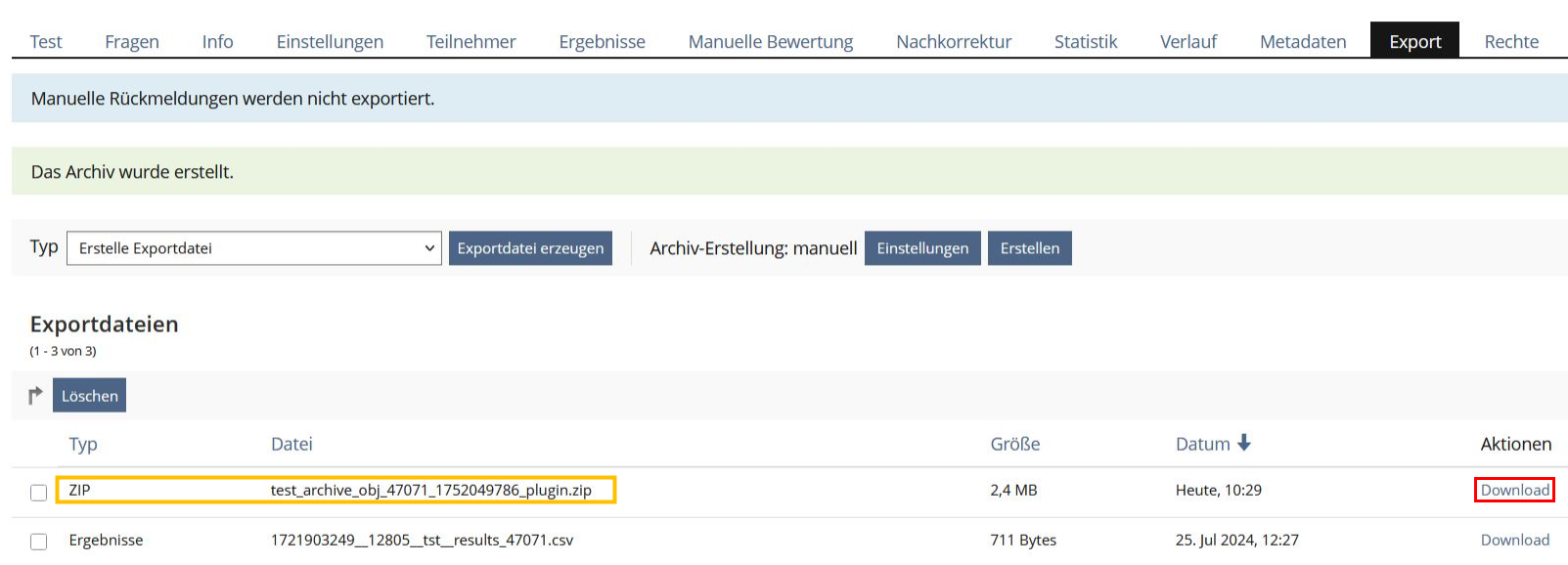This screenshot has width=1568, height=565.
Task: Click the Löschen button
Action: tap(90, 395)
